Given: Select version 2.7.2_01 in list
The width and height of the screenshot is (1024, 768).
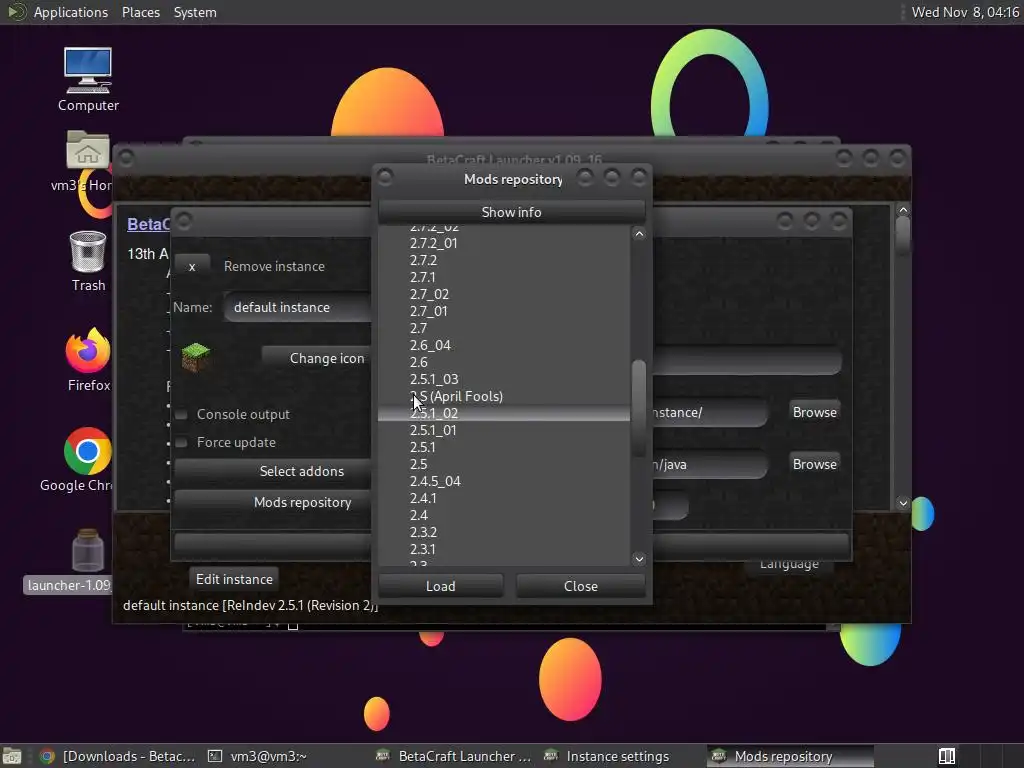Looking at the screenshot, I should (504, 243).
